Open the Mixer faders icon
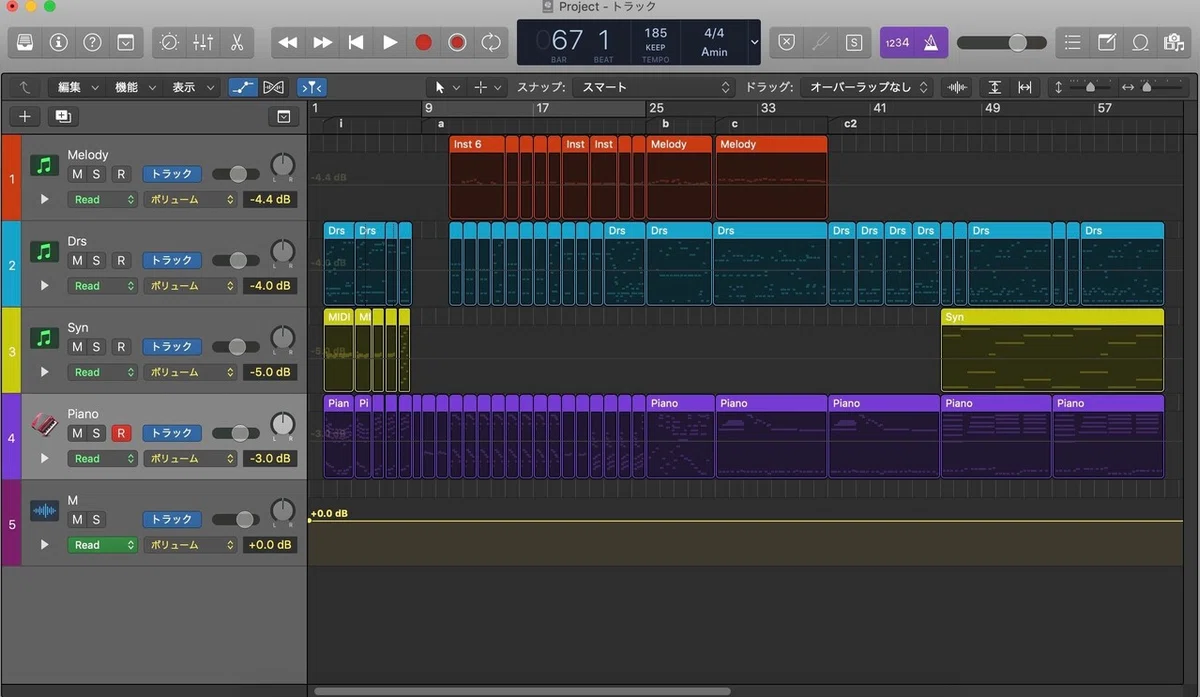Image resolution: width=1200 pixels, height=697 pixels. point(203,42)
